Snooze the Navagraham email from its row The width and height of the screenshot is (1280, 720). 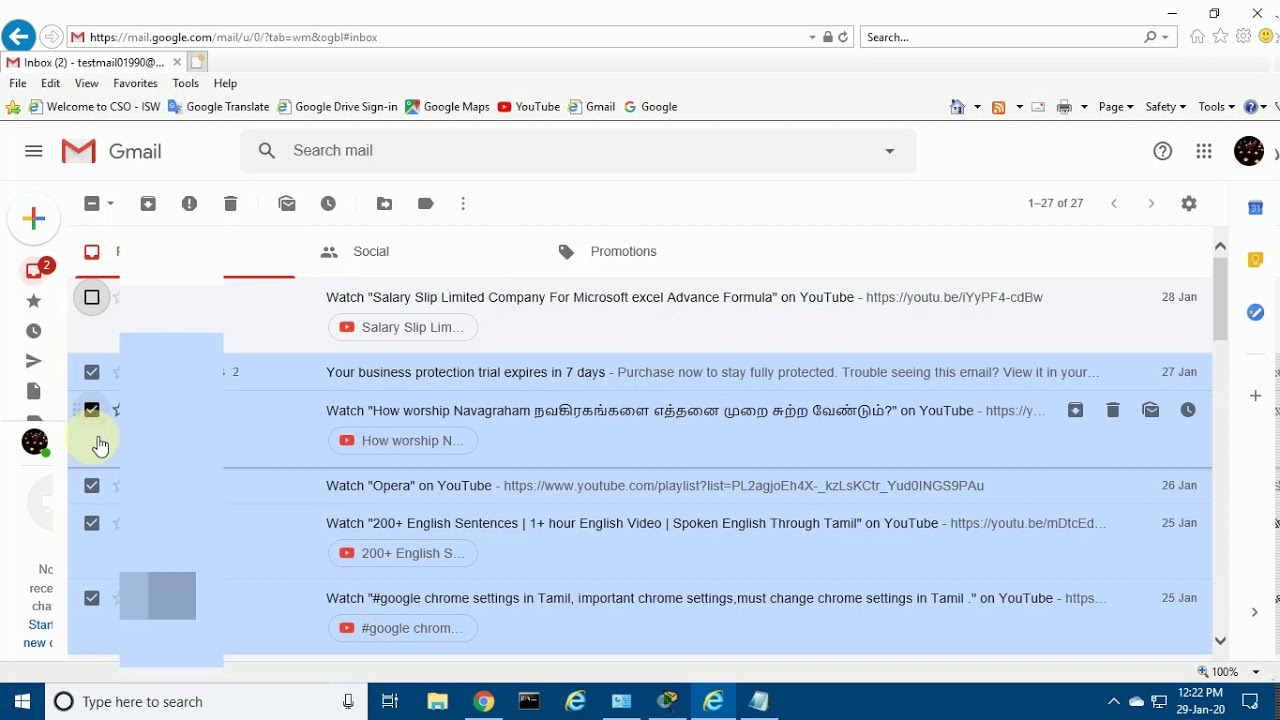click(x=1188, y=410)
